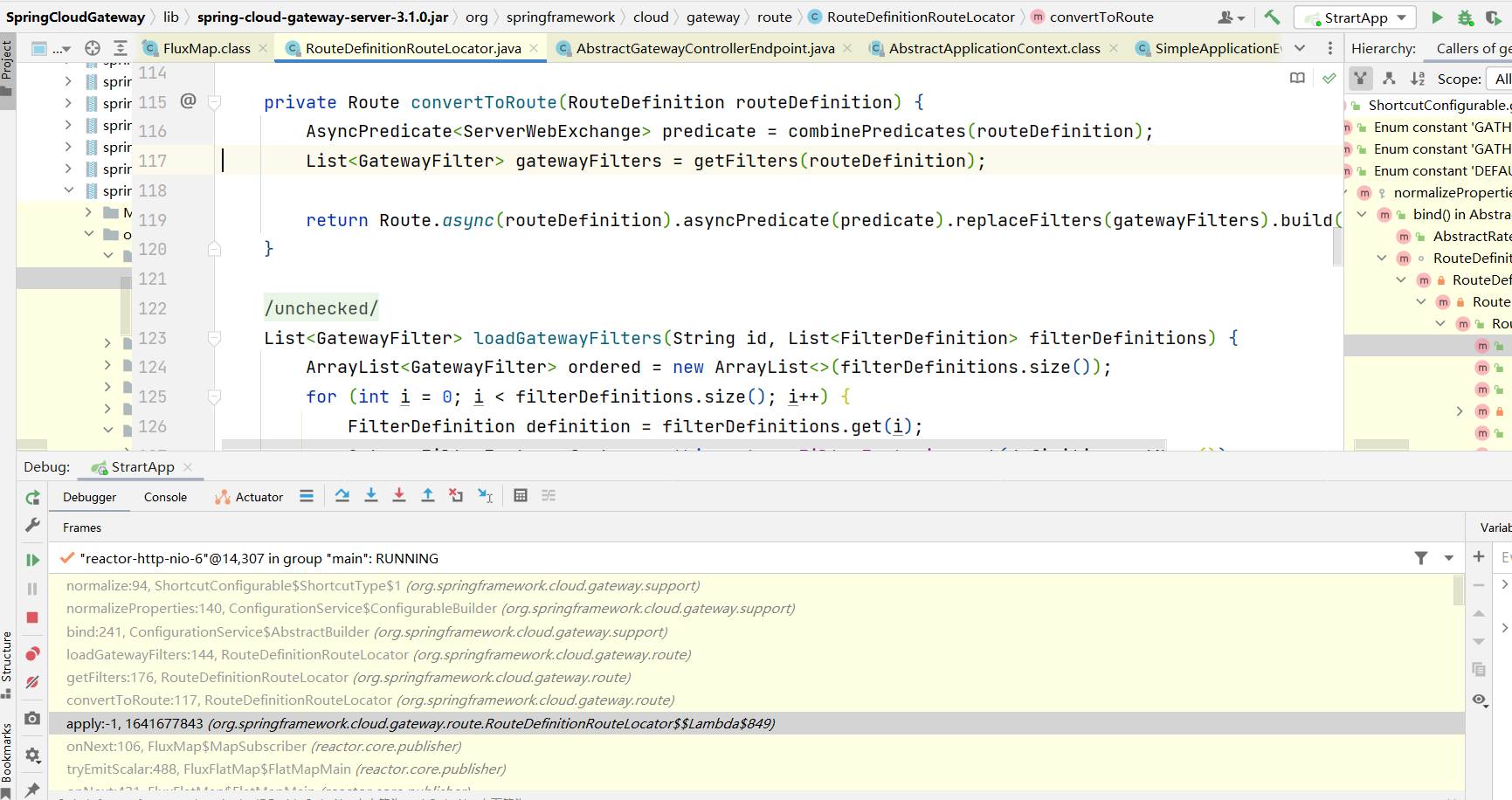1512x800 pixels.
Task: Collapse all in the Project tree toolbar
Action: click(121, 48)
